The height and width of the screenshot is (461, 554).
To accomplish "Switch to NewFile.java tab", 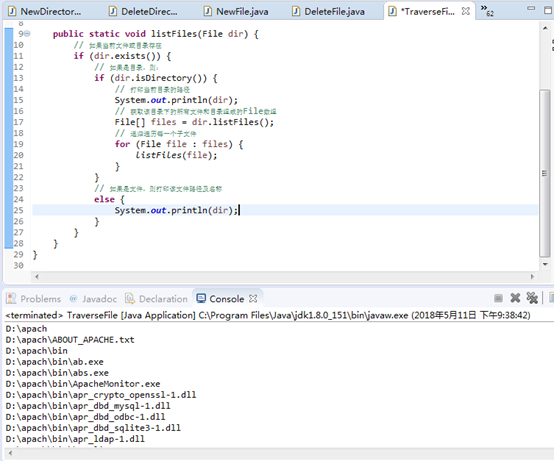I will 237,12.
